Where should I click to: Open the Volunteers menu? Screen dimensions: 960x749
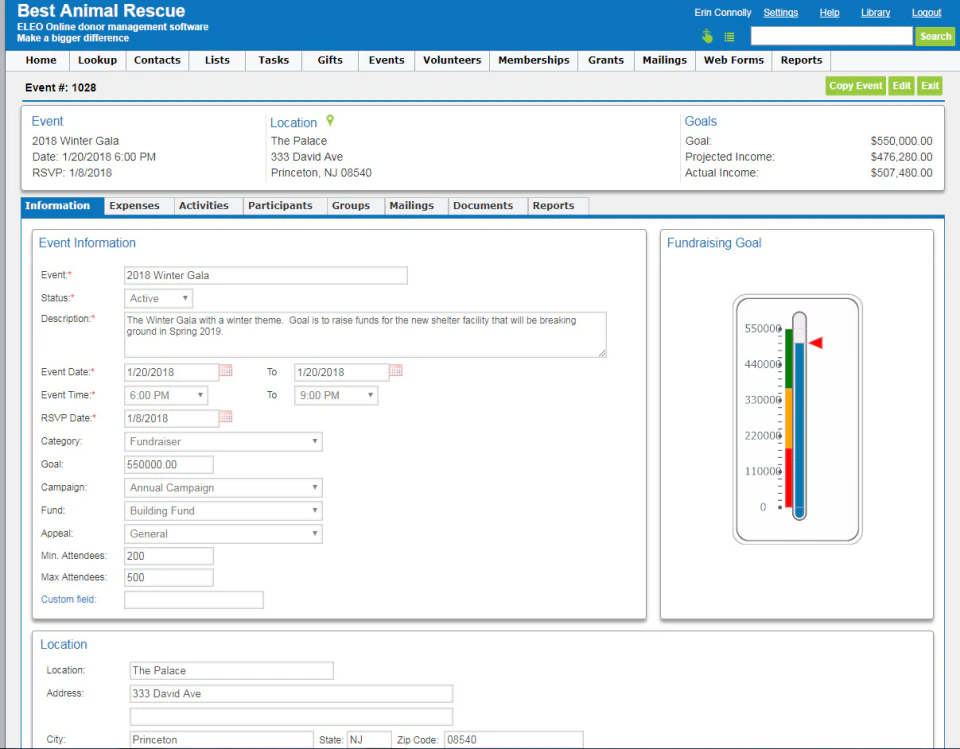(451, 60)
